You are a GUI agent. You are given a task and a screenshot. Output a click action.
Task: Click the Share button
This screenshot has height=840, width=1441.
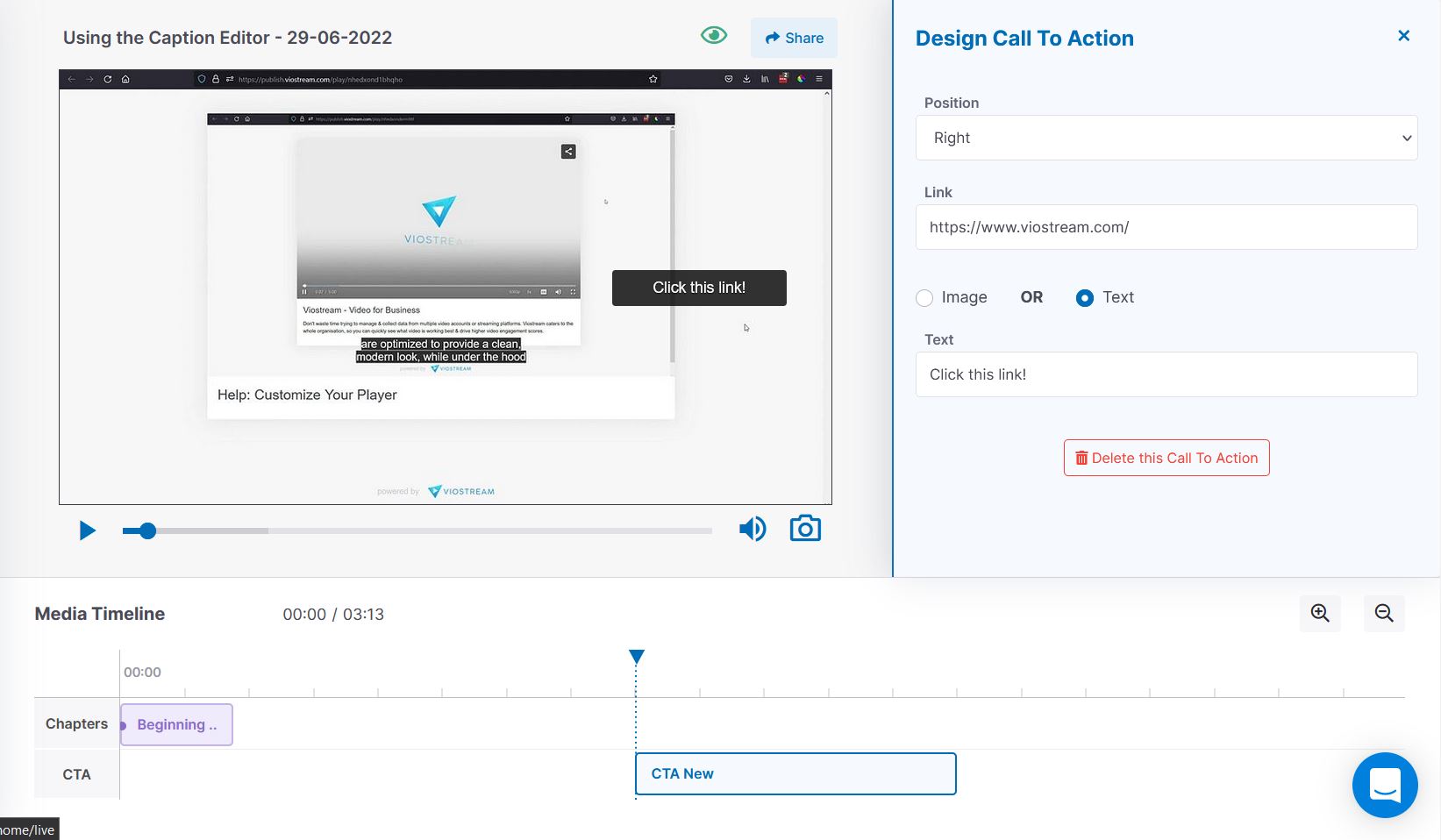tap(793, 38)
